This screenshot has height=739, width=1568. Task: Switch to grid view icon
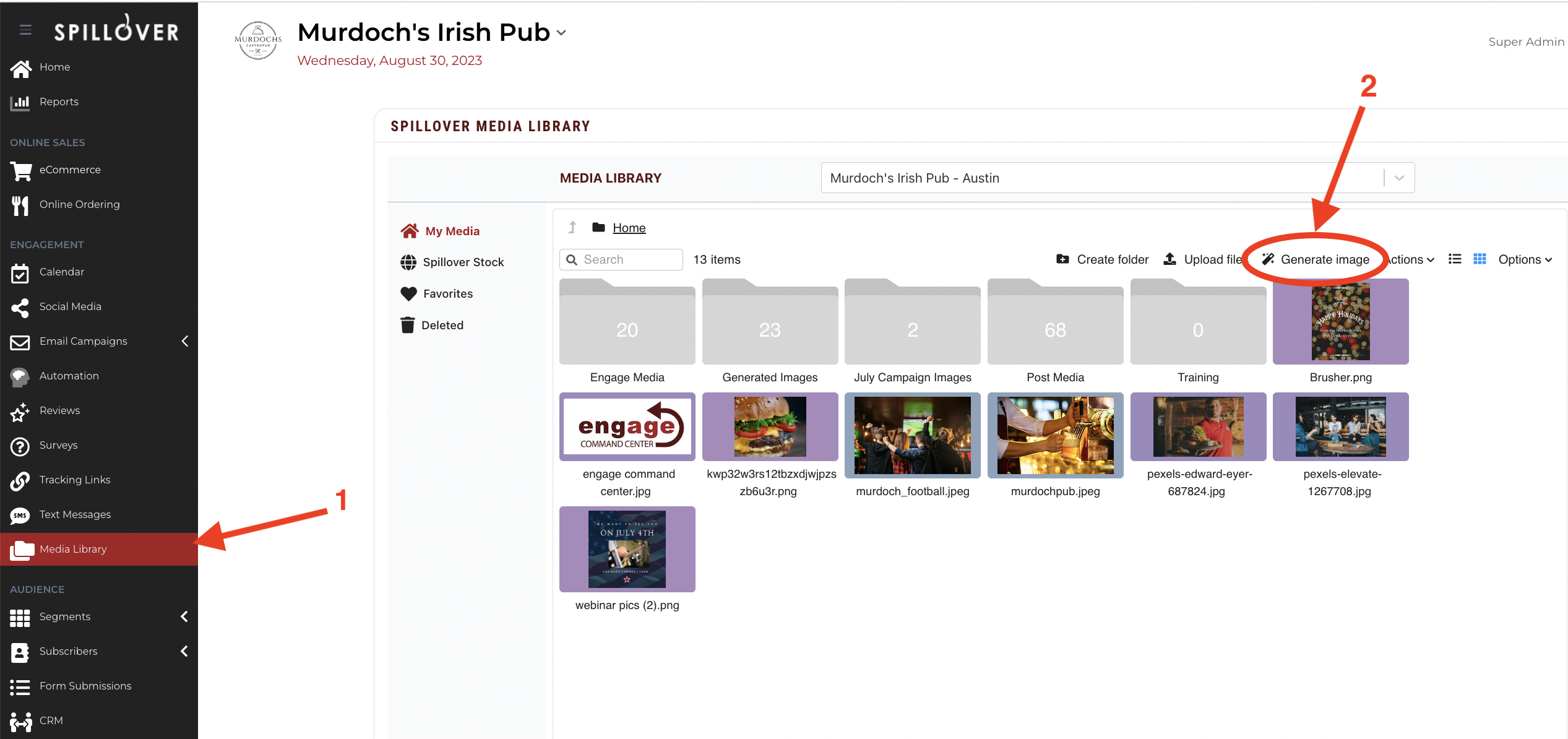coord(1480,259)
